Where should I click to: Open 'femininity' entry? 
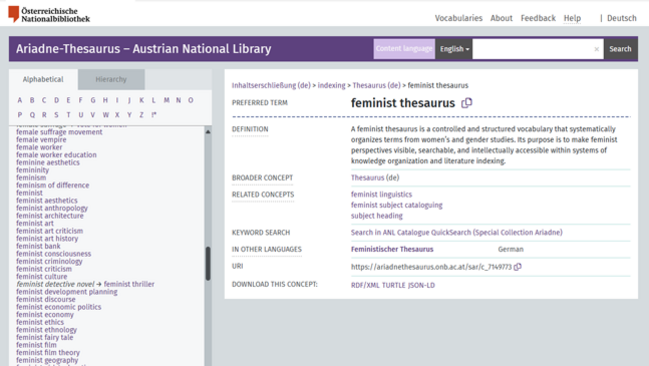point(32,170)
